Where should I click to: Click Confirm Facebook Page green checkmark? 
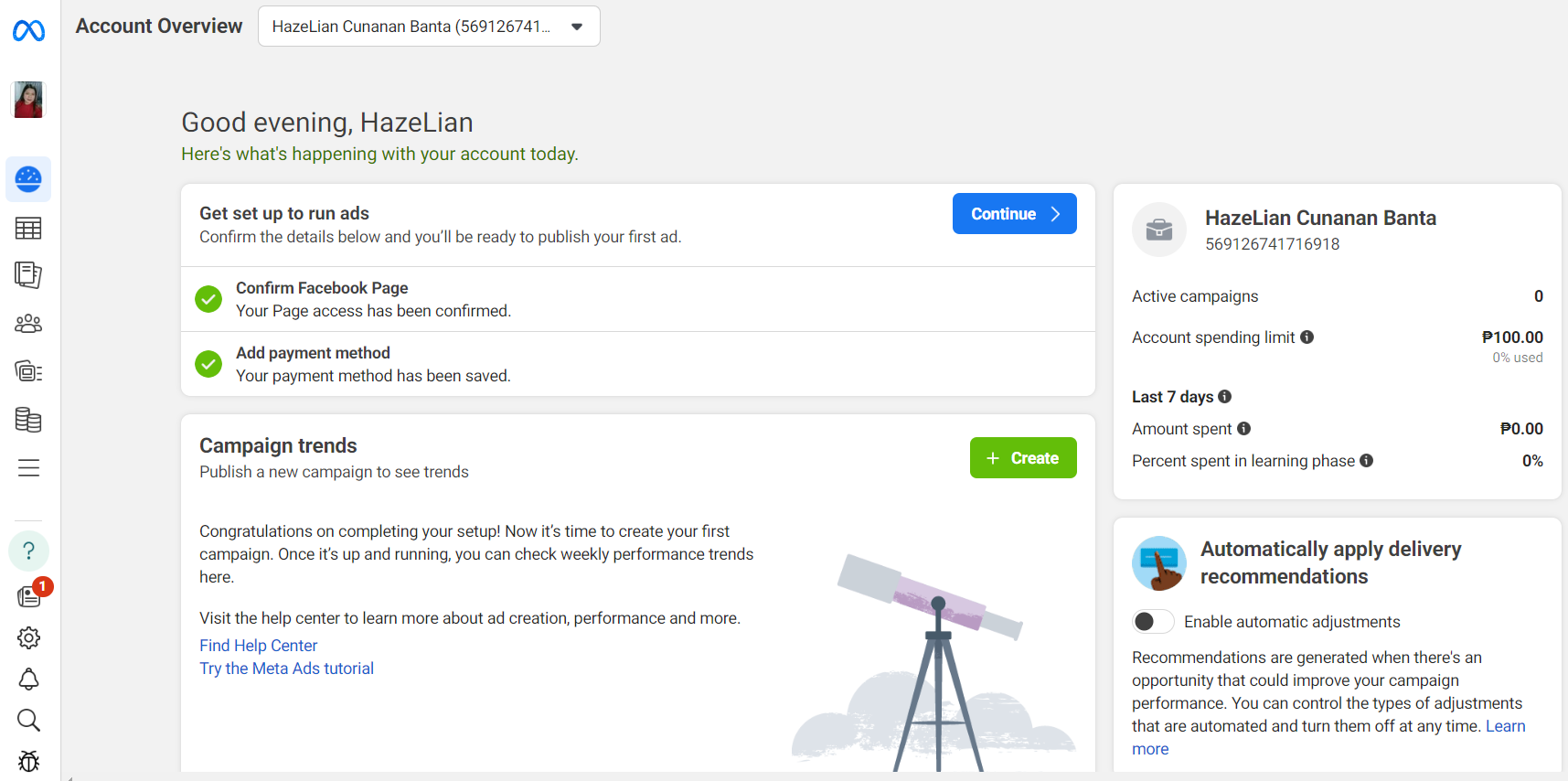[208, 299]
